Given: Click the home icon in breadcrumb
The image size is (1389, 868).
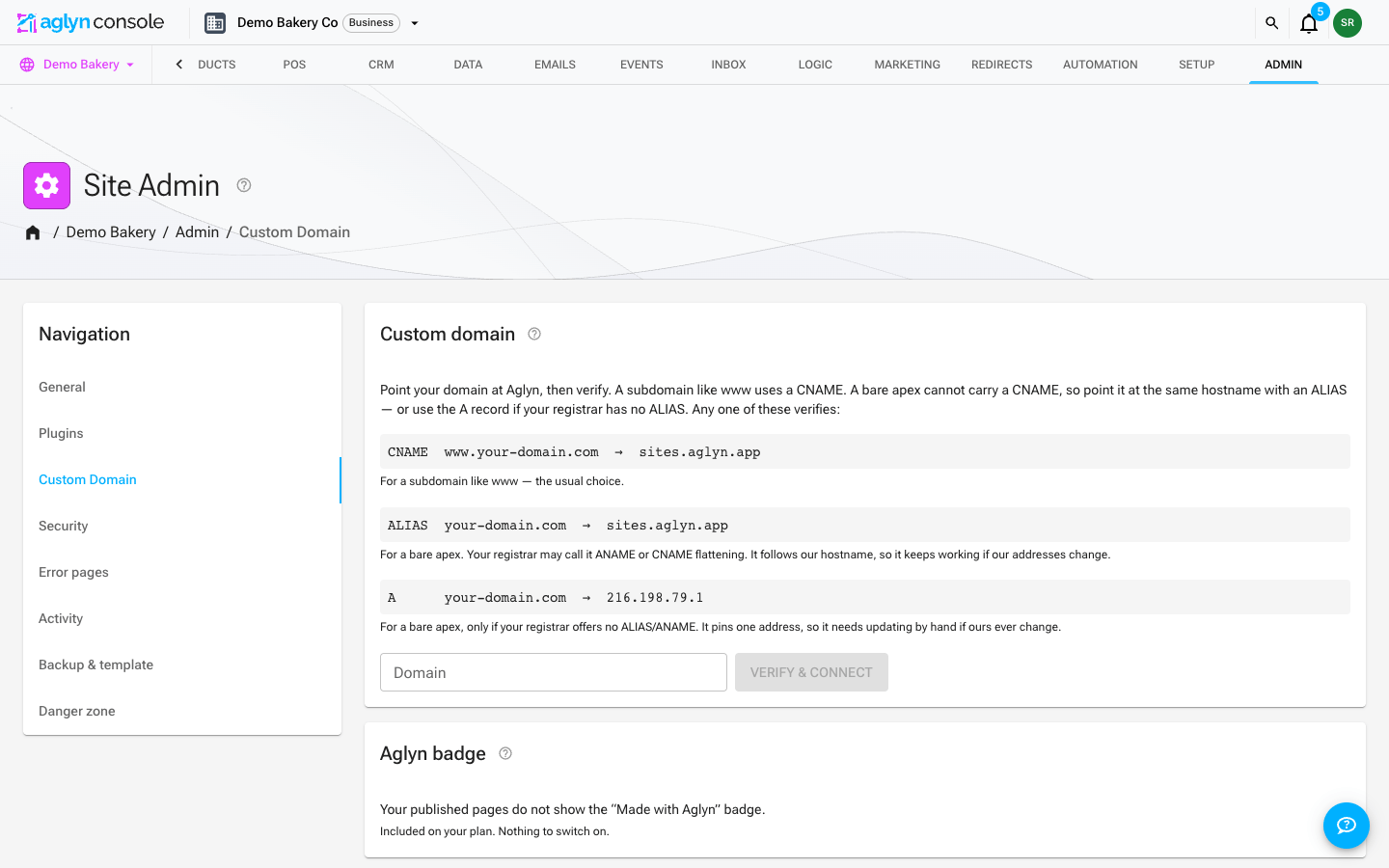Looking at the screenshot, I should pyautogui.click(x=33, y=232).
